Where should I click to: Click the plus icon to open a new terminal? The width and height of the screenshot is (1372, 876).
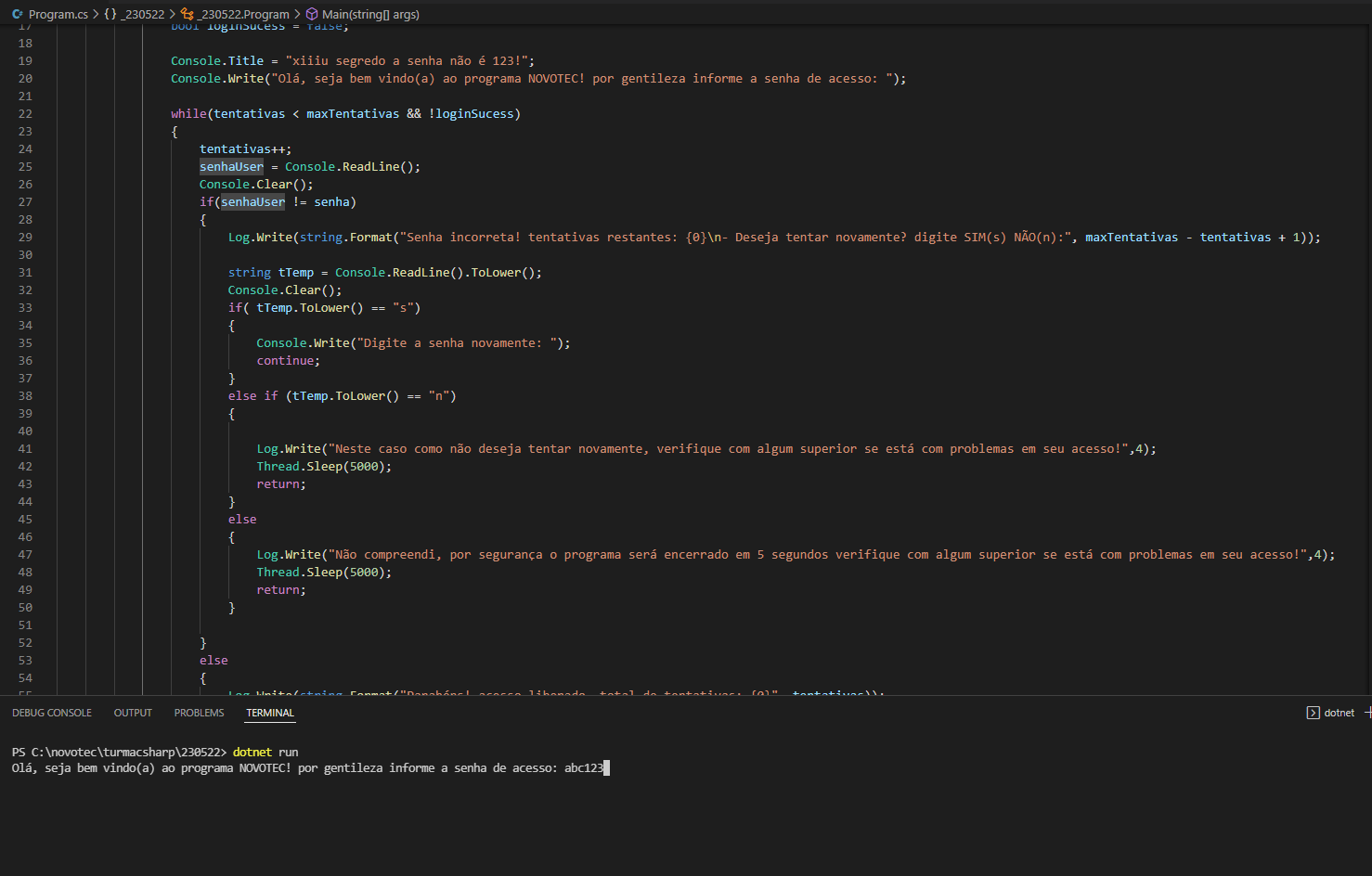[1366, 712]
